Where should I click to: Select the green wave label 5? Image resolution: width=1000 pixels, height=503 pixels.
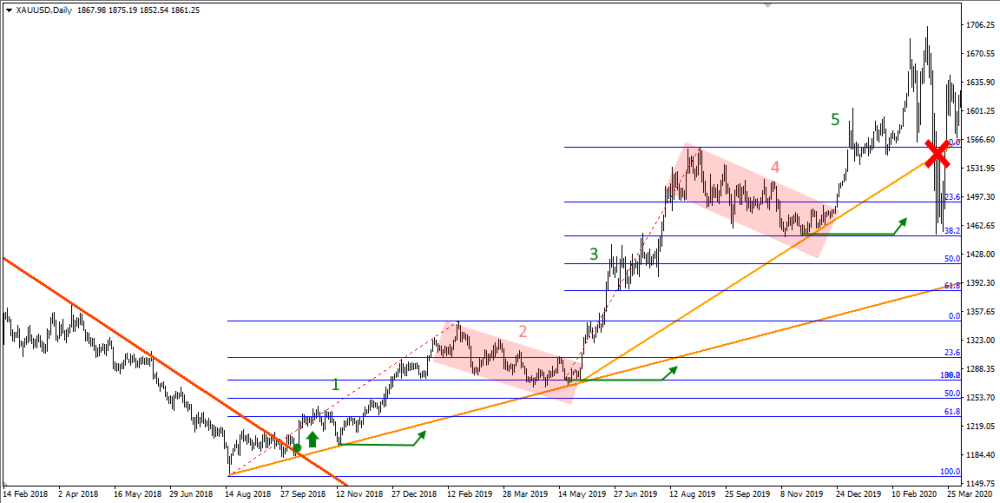(x=835, y=120)
